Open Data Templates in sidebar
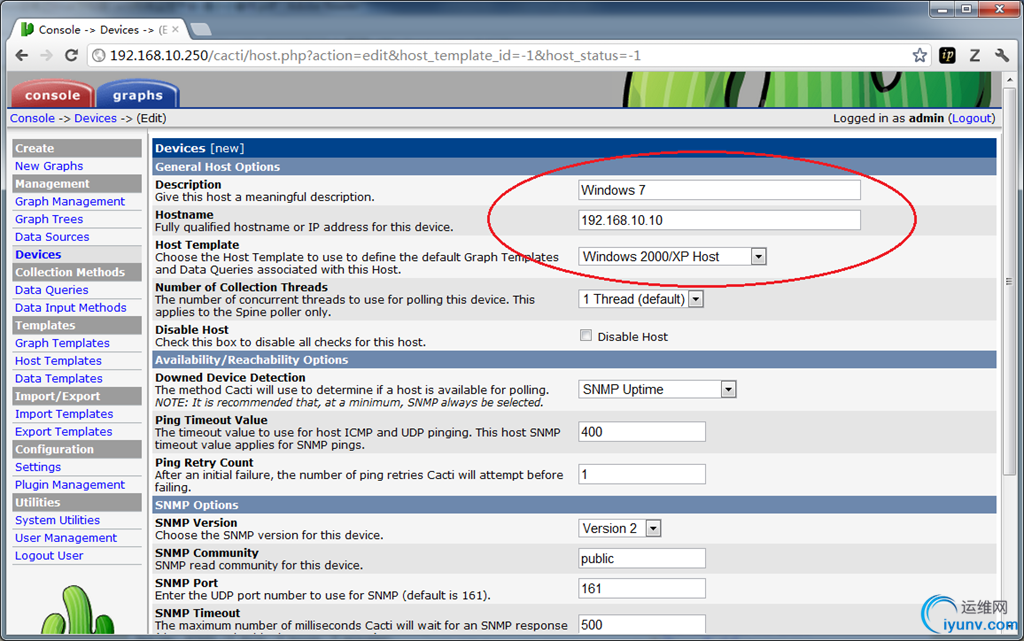 point(59,378)
